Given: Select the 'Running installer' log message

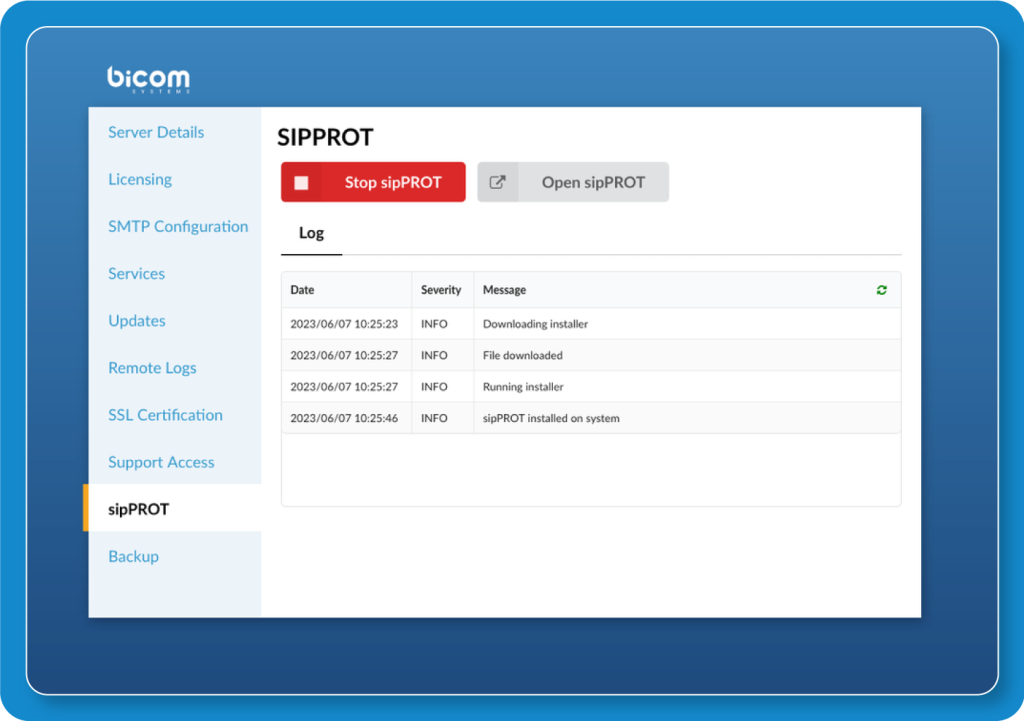Looking at the screenshot, I should 523,387.
